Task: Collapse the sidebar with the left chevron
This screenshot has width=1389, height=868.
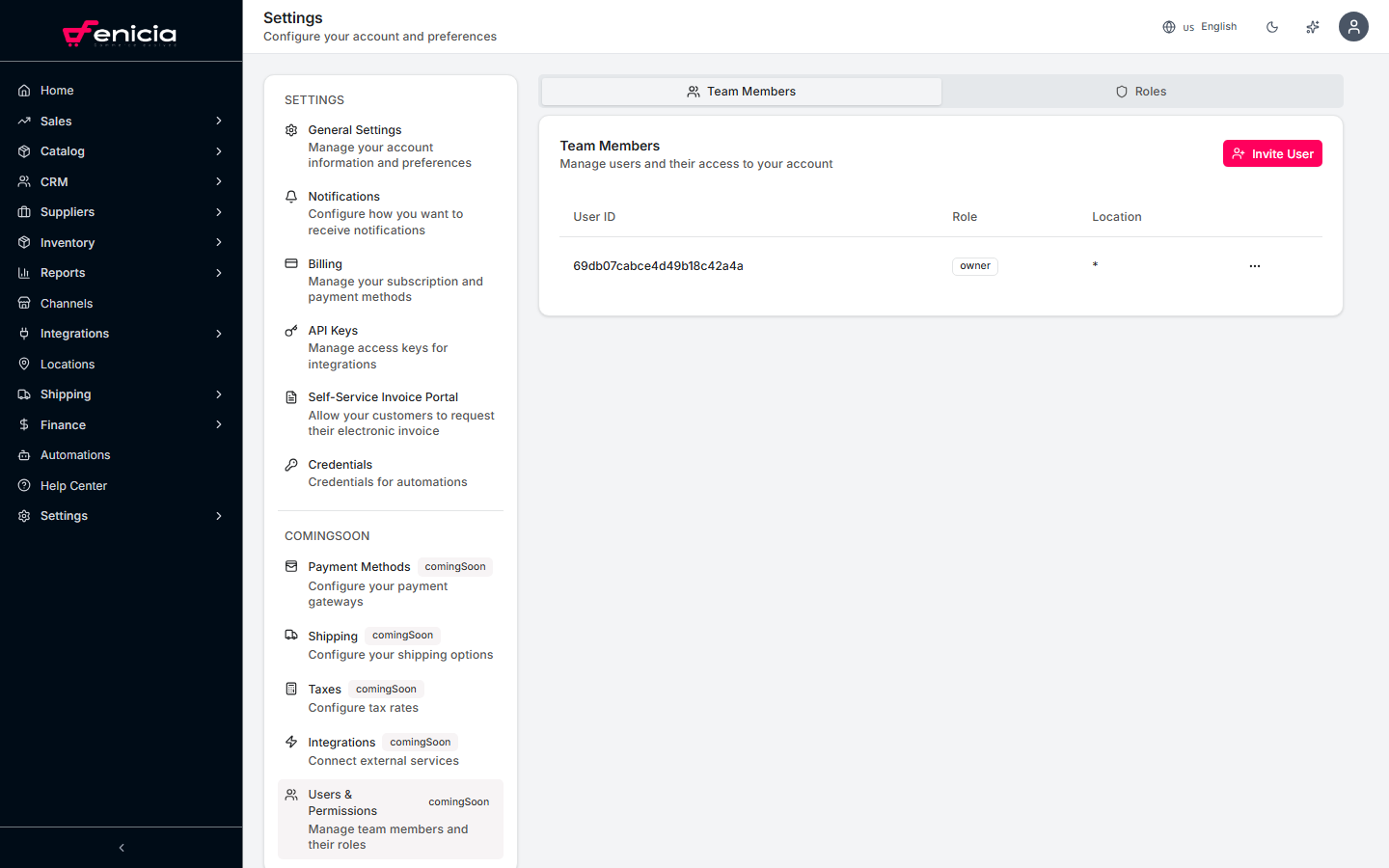Action: [121, 847]
